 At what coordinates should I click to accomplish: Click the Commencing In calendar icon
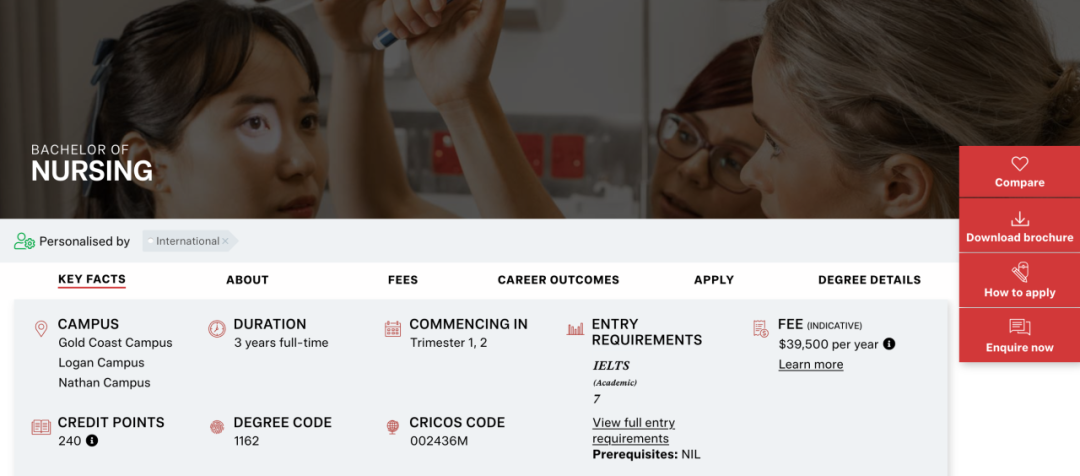click(393, 328)
